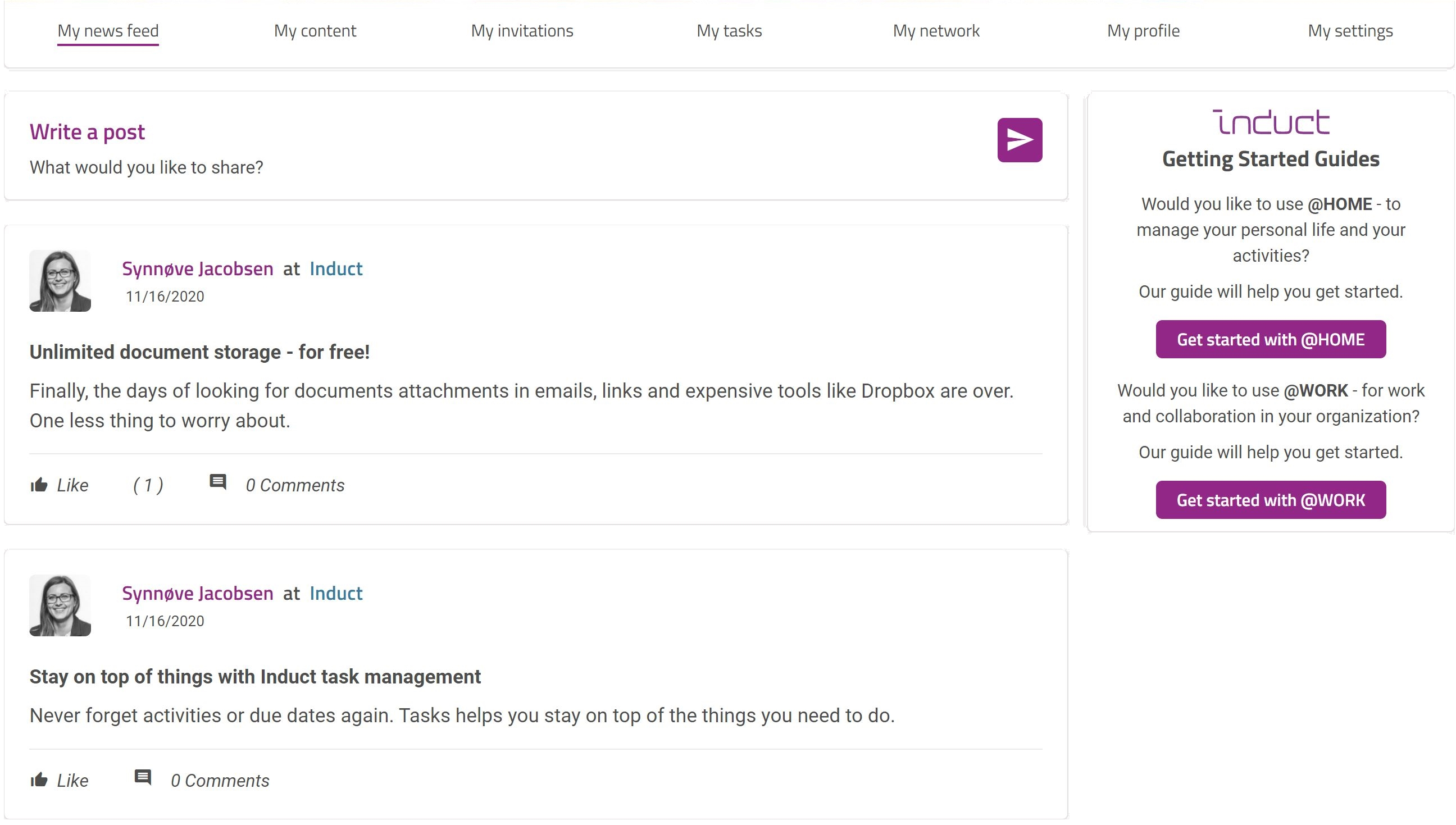Click 11/16/2020 date on task management post
The image size is (1456, 825).
(x=165, y=622)
